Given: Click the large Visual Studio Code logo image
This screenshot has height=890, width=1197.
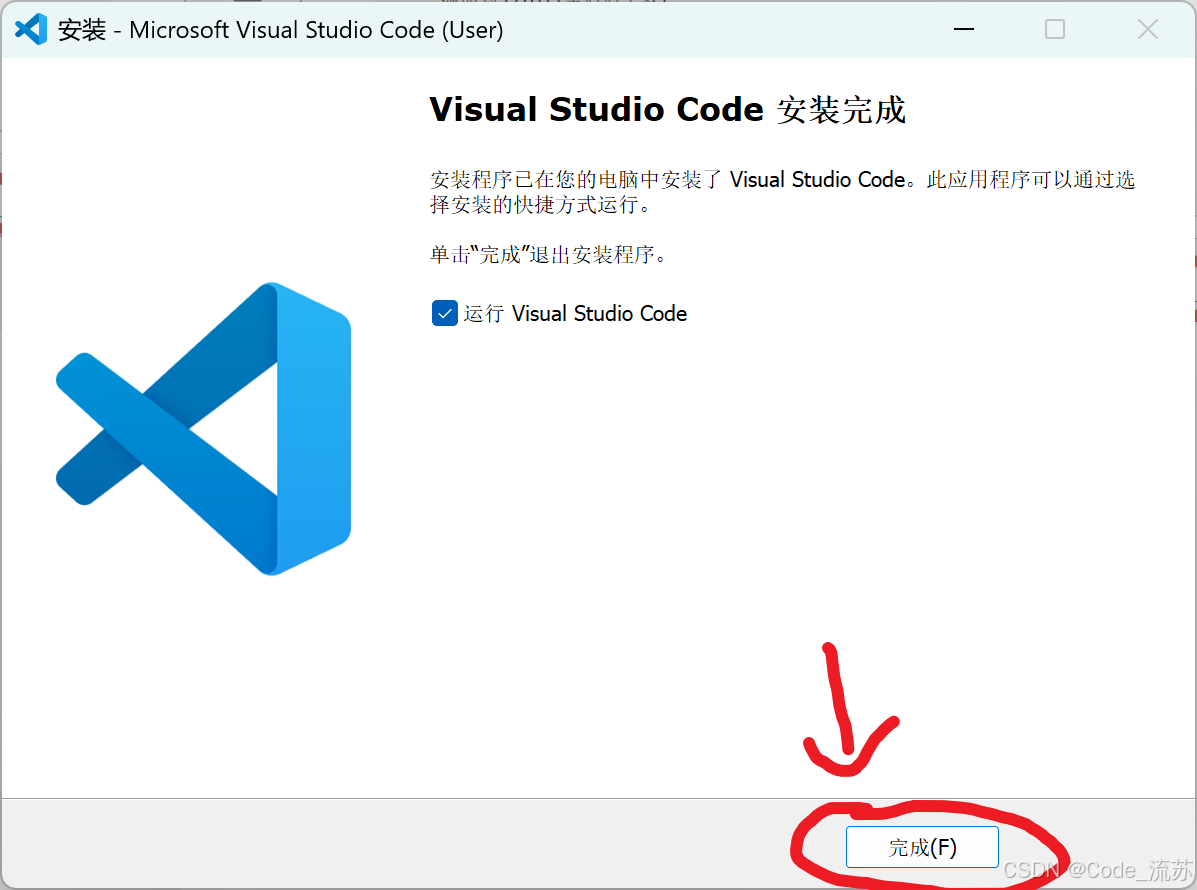Looking at the screenshot, I should (204, 428).
